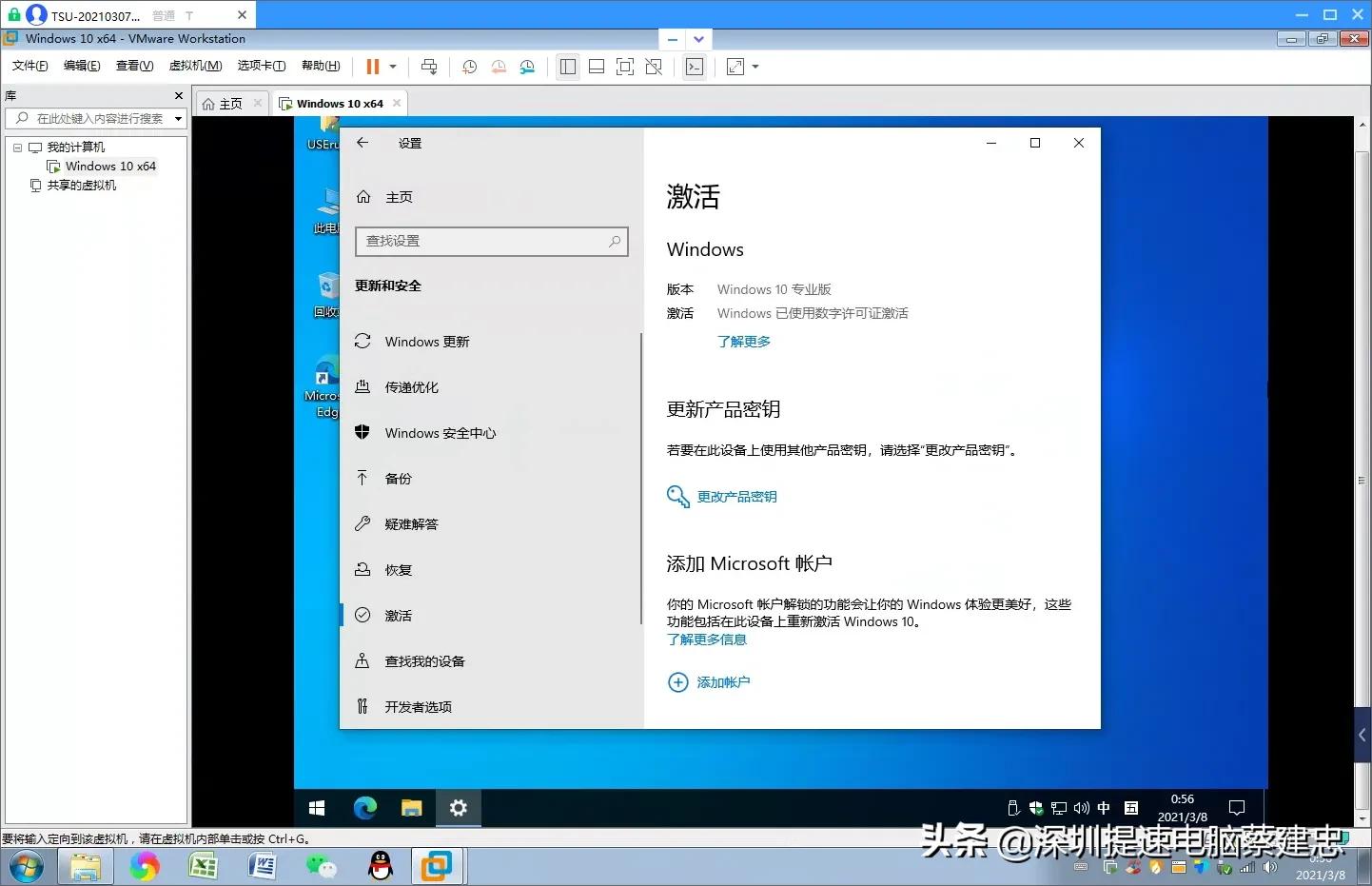This screenshot has height=886, width=1372.
Task: Open the stretch mode dropdown
Action: click(755, 67)
